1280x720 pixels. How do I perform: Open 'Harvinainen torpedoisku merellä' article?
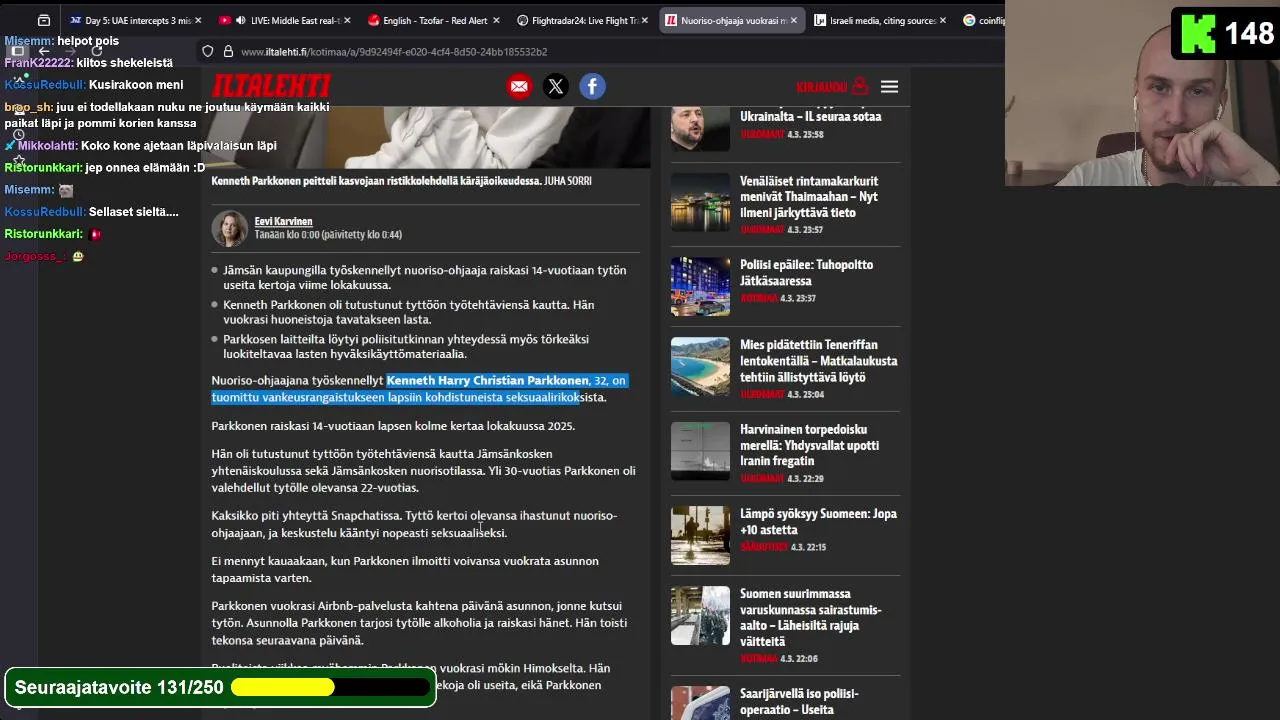(810, 445)
